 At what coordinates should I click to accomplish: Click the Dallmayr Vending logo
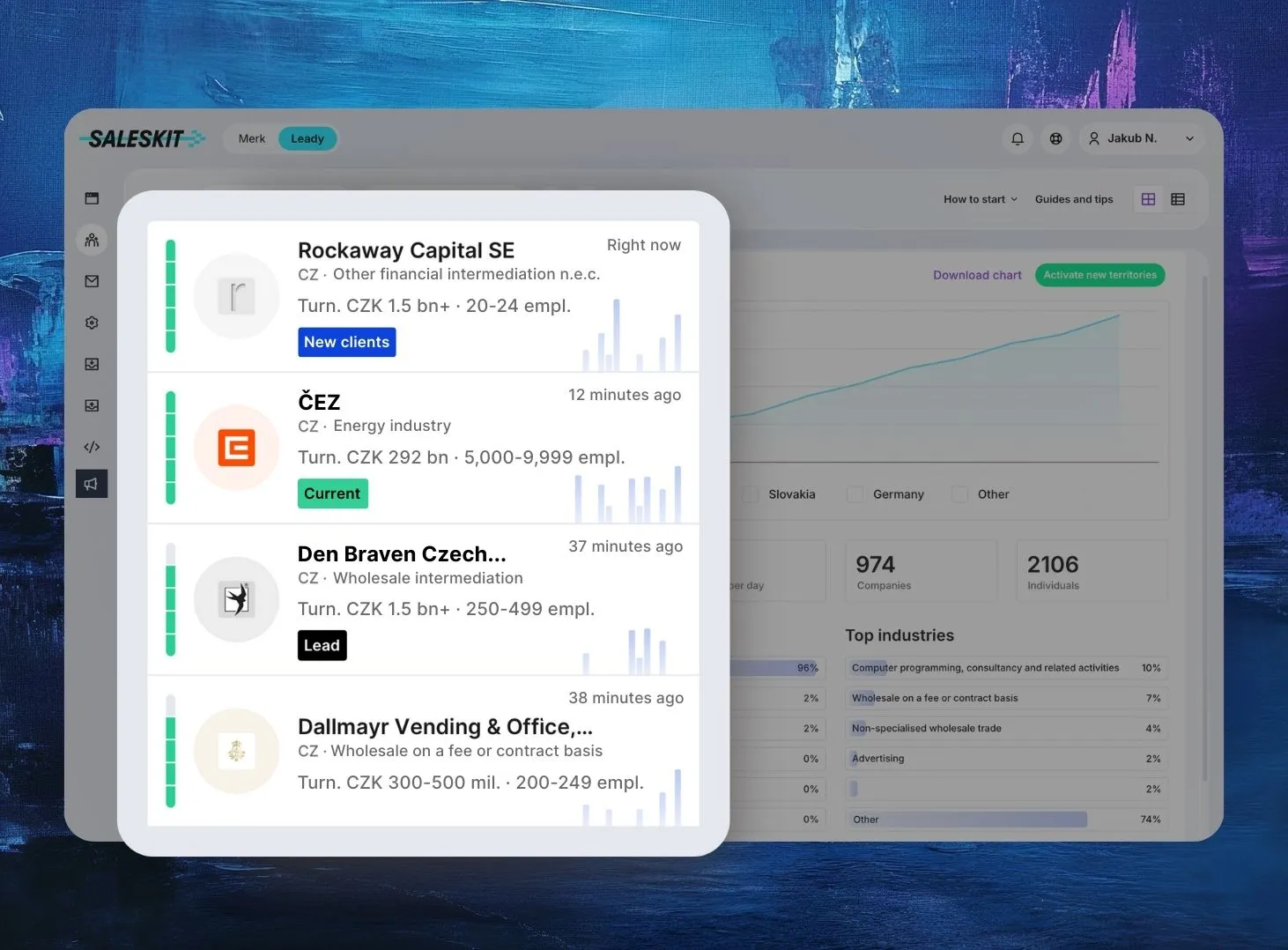[x=236, y=751]
